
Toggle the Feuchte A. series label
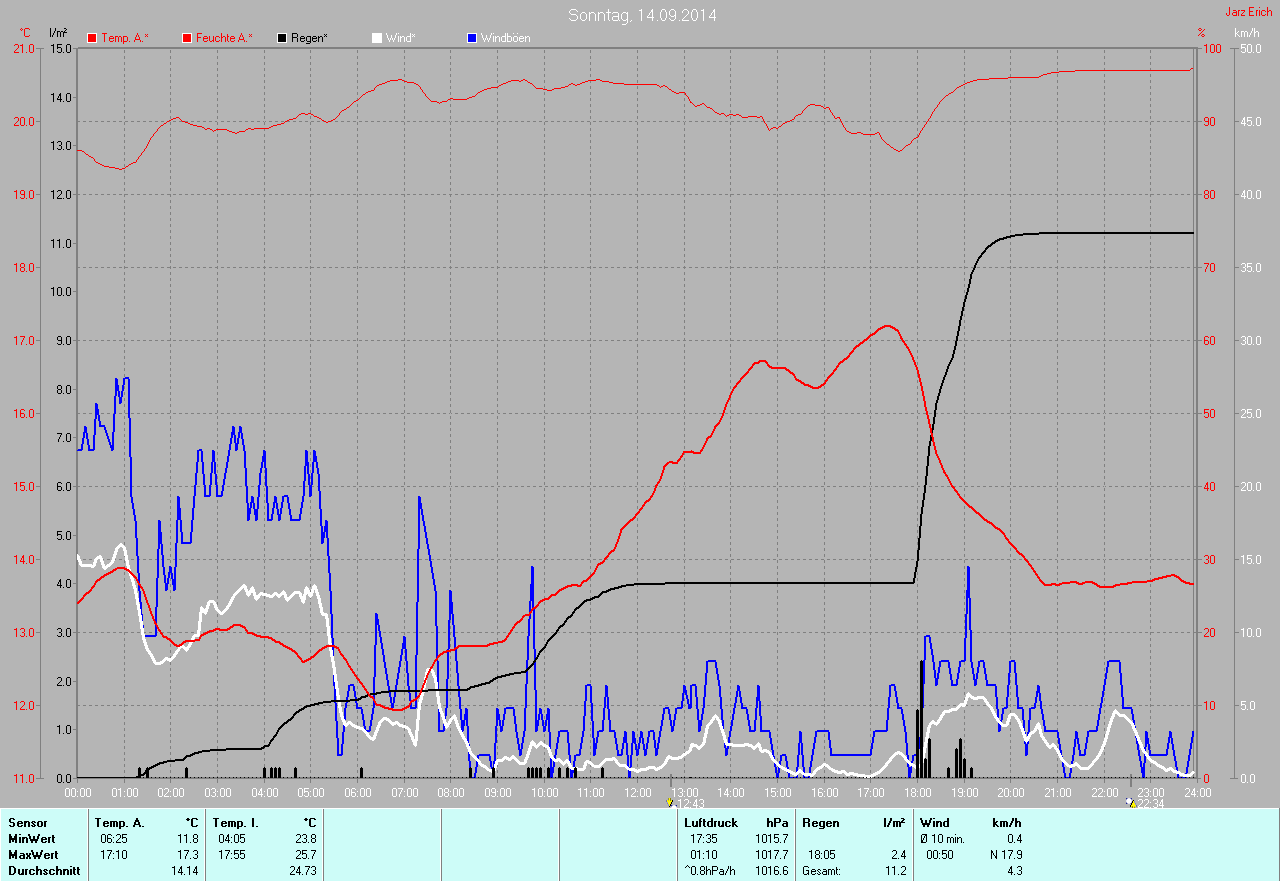click(224, 38)
